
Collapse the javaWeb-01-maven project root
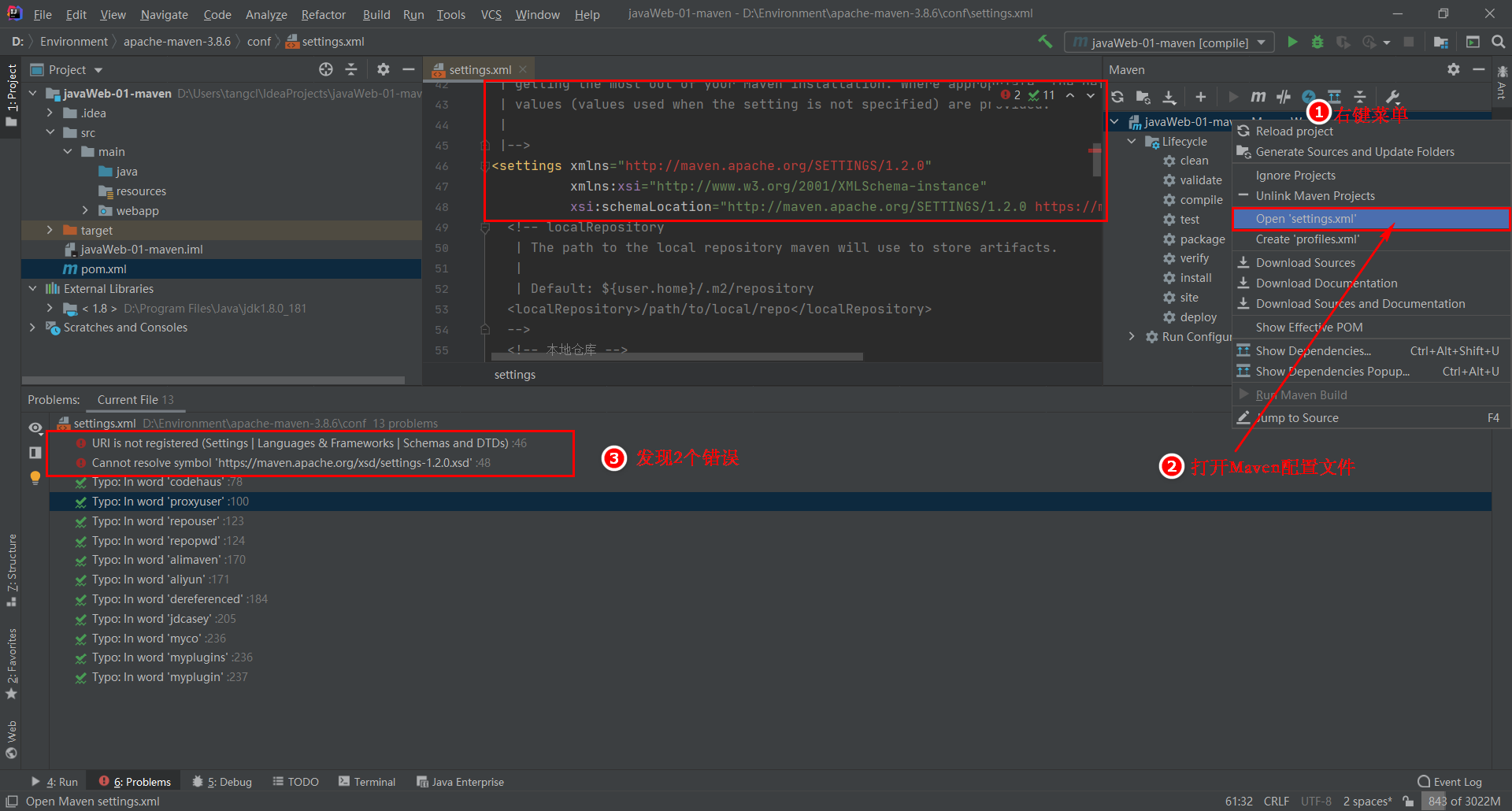pos(32,93)
